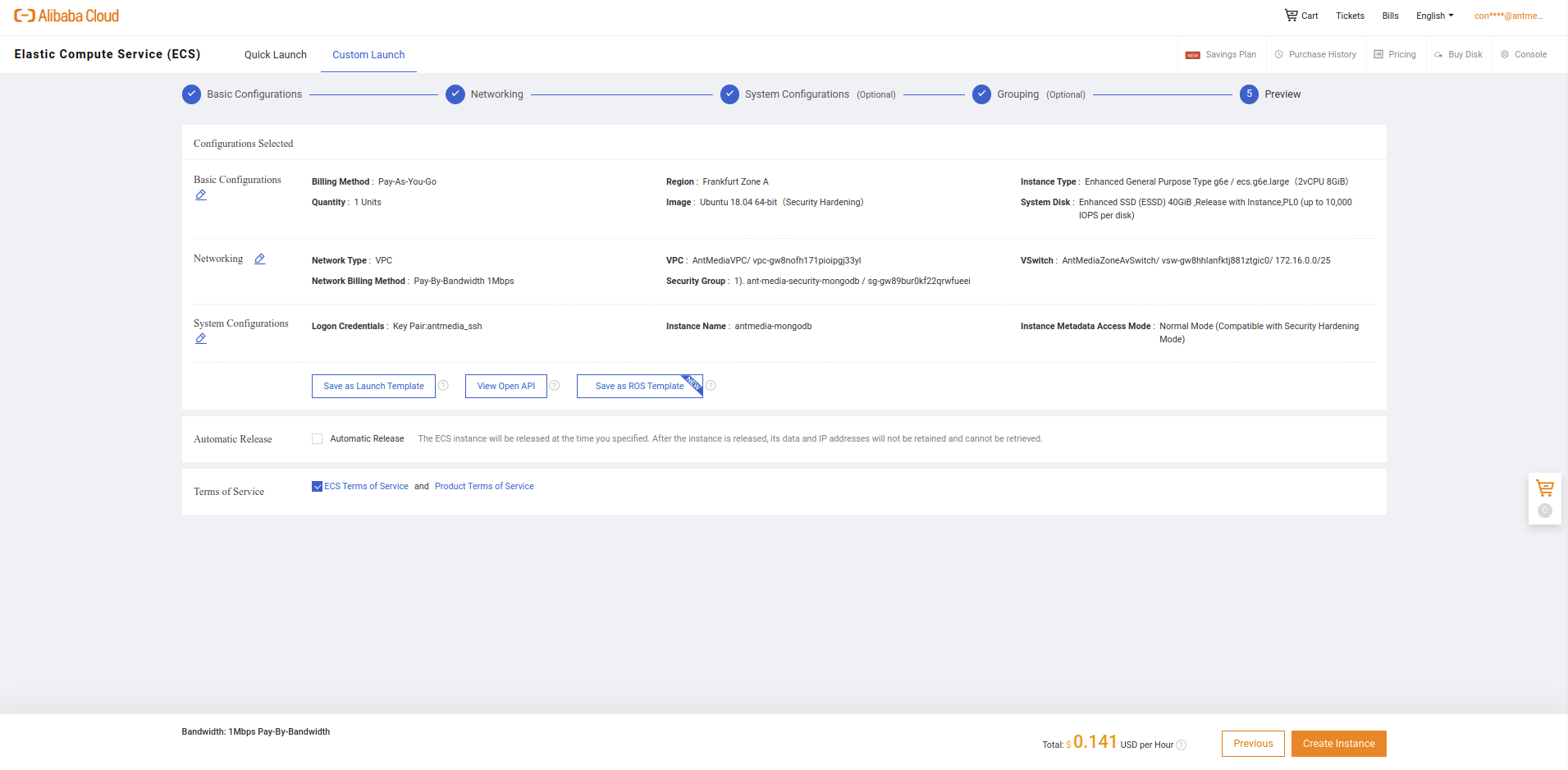This screenshot has width=1568, height=770.
Task: Click Key Pair:antmedia_ssh credentials text
Action: tap(437, 327)
